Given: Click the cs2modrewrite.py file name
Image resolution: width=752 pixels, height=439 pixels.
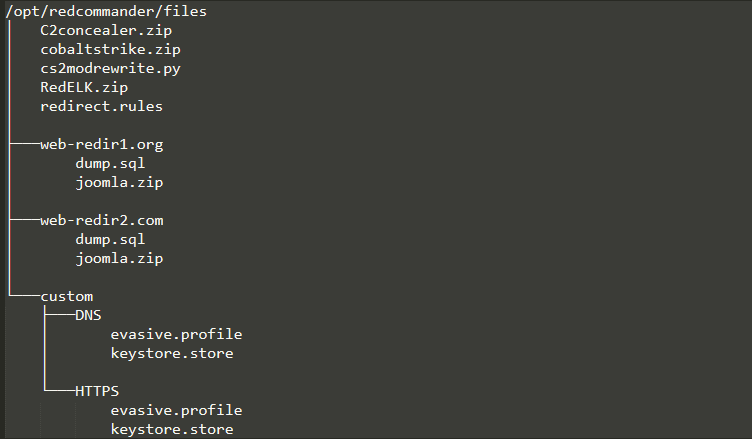Looking at the screenshot, I should pos(110,69).
